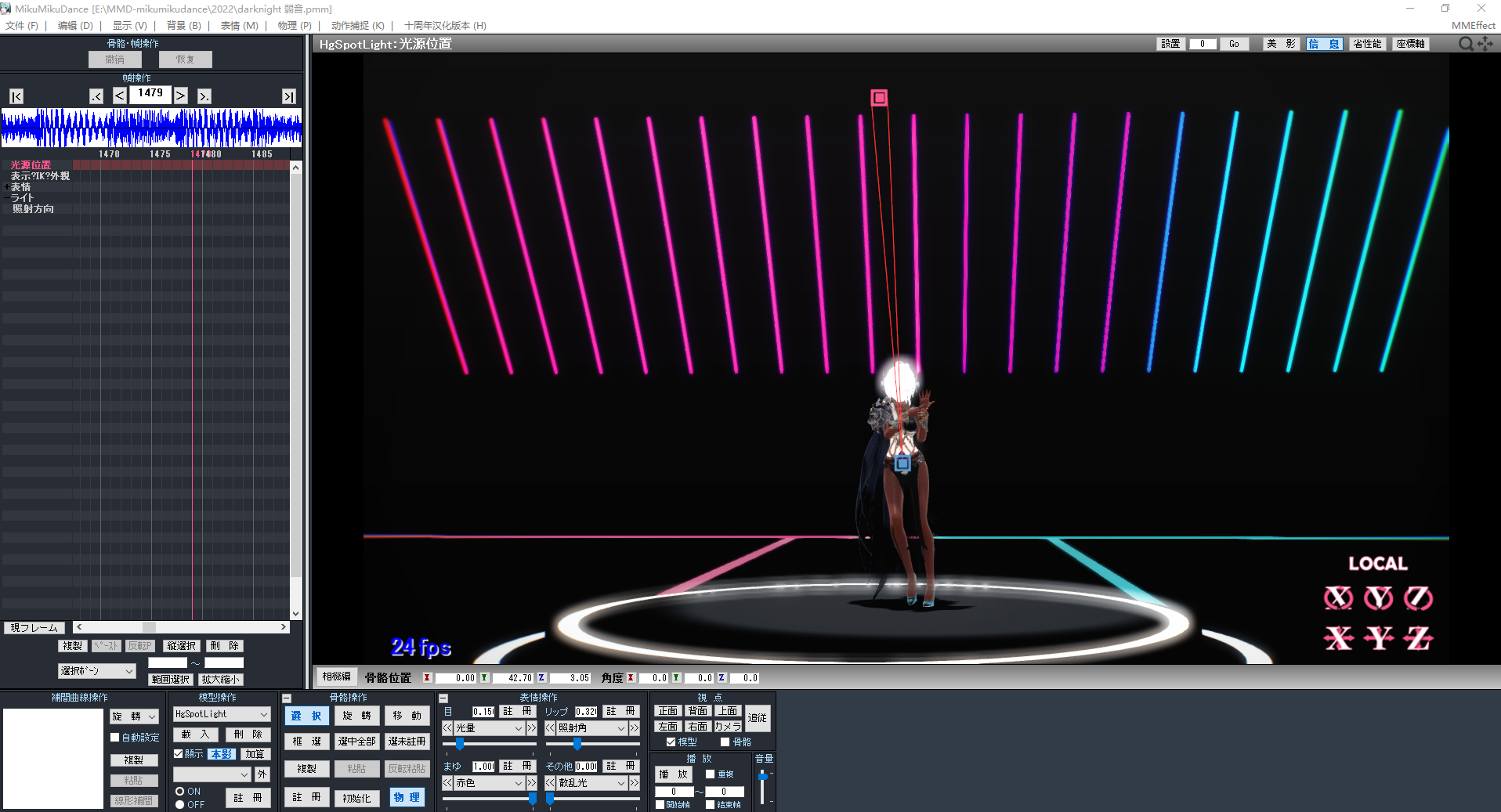Viewport: 1501px width, 812px height.
Task: Start playback with the 播放 button
Action: [673, 774]
